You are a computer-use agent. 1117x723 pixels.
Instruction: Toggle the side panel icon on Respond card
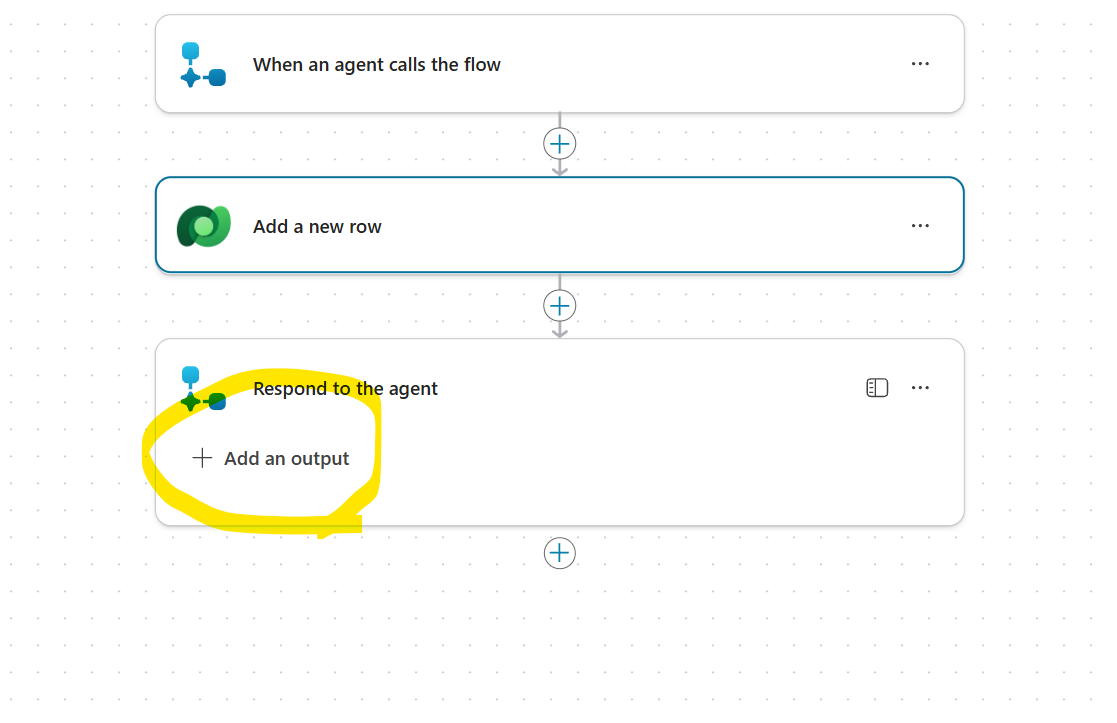[x=877, y=388]
